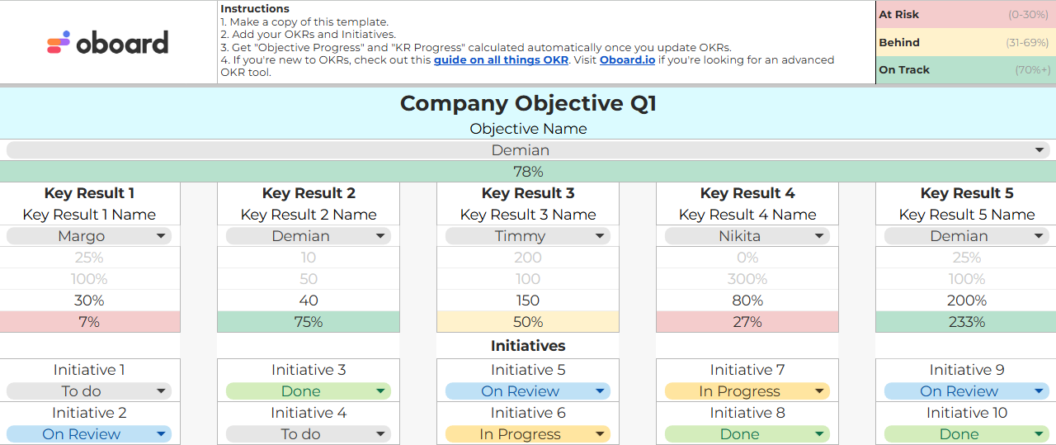
Task: Select the Key Result 3 header
Action: coord(528,193)
